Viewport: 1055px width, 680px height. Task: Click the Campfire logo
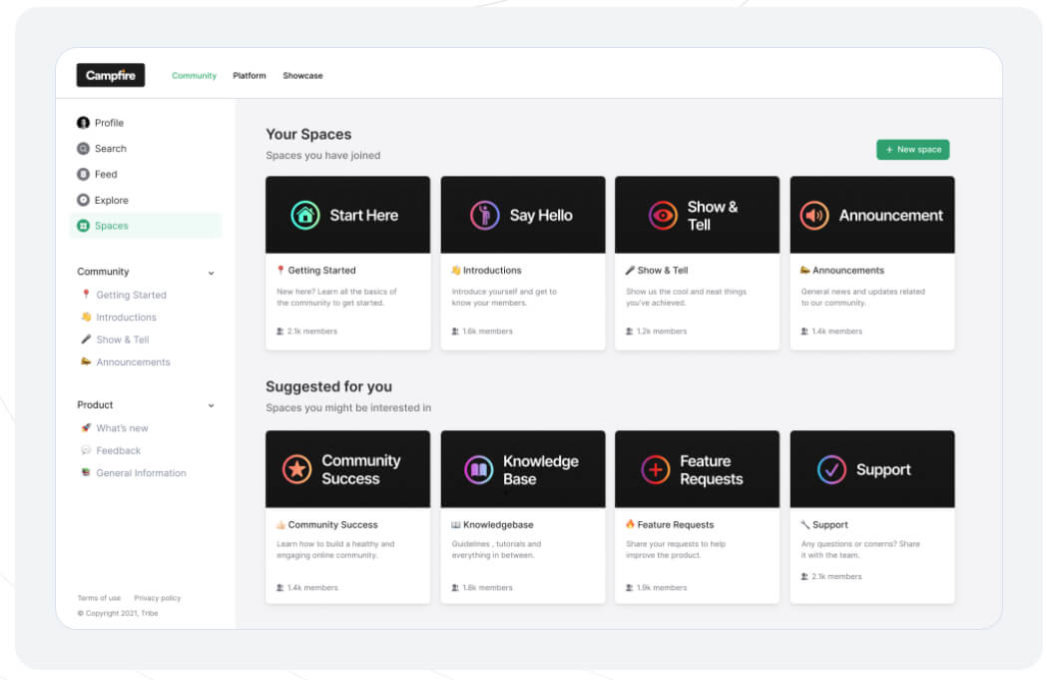coord(110,75)
